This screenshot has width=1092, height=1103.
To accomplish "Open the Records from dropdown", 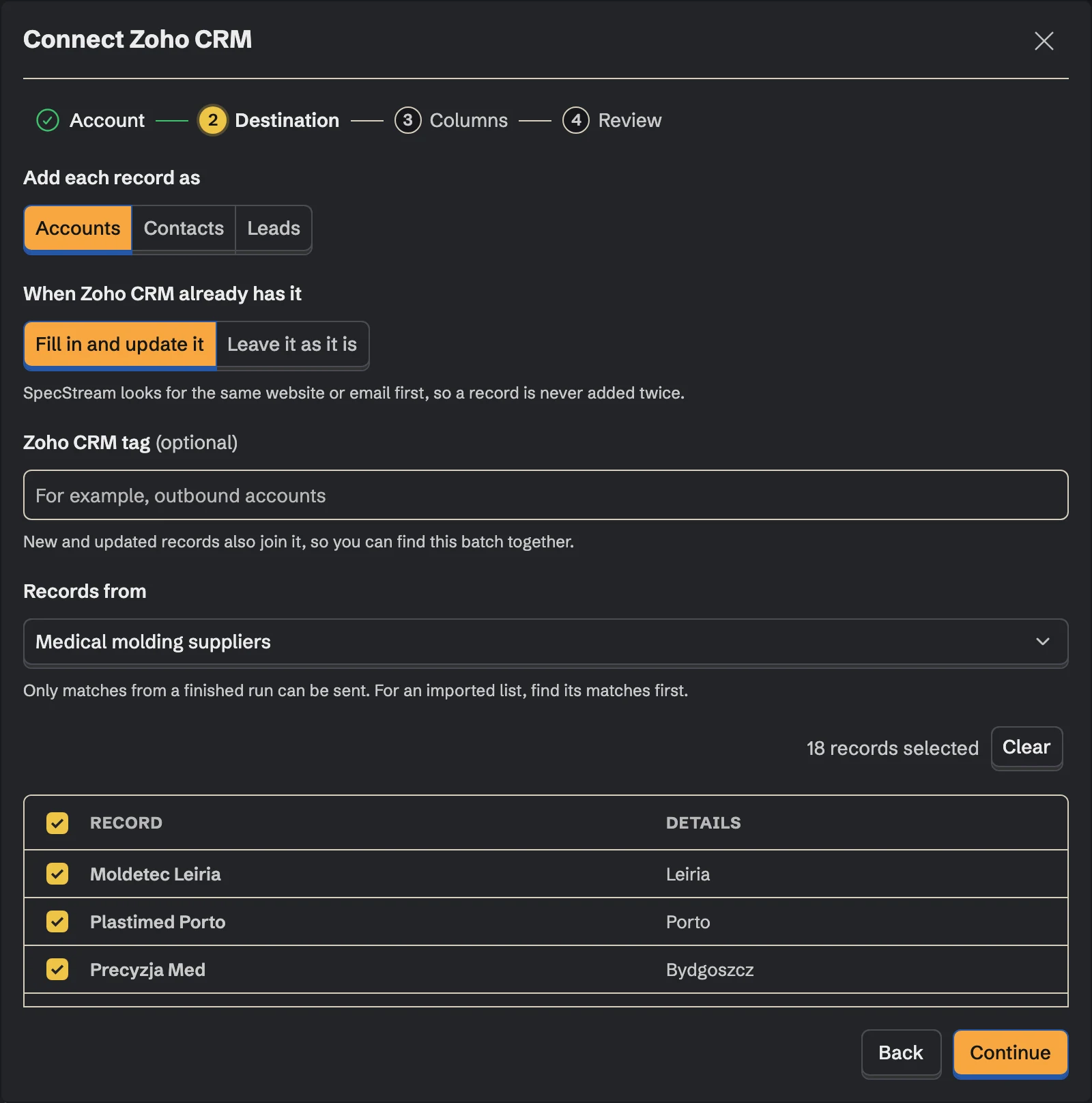I will click(x=546, y=642).
